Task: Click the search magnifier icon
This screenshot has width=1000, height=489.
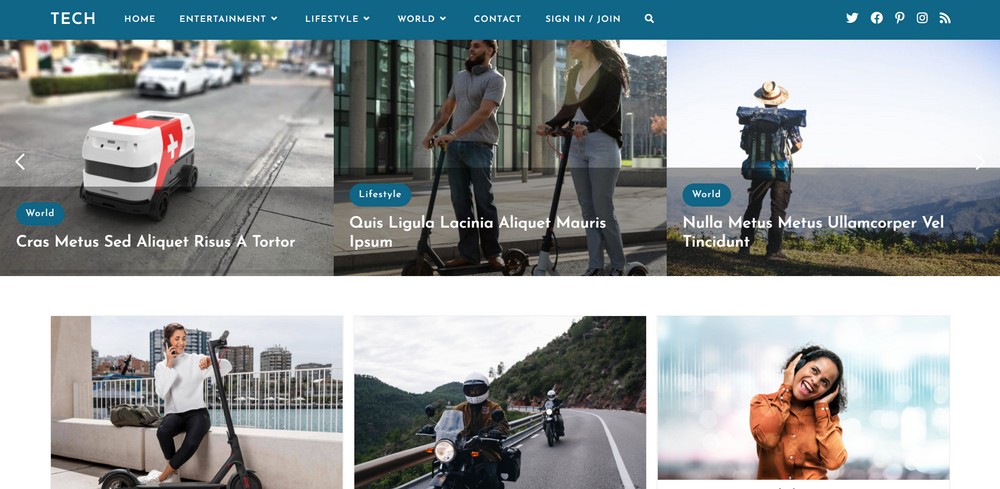Action: [x=649, y=18]
